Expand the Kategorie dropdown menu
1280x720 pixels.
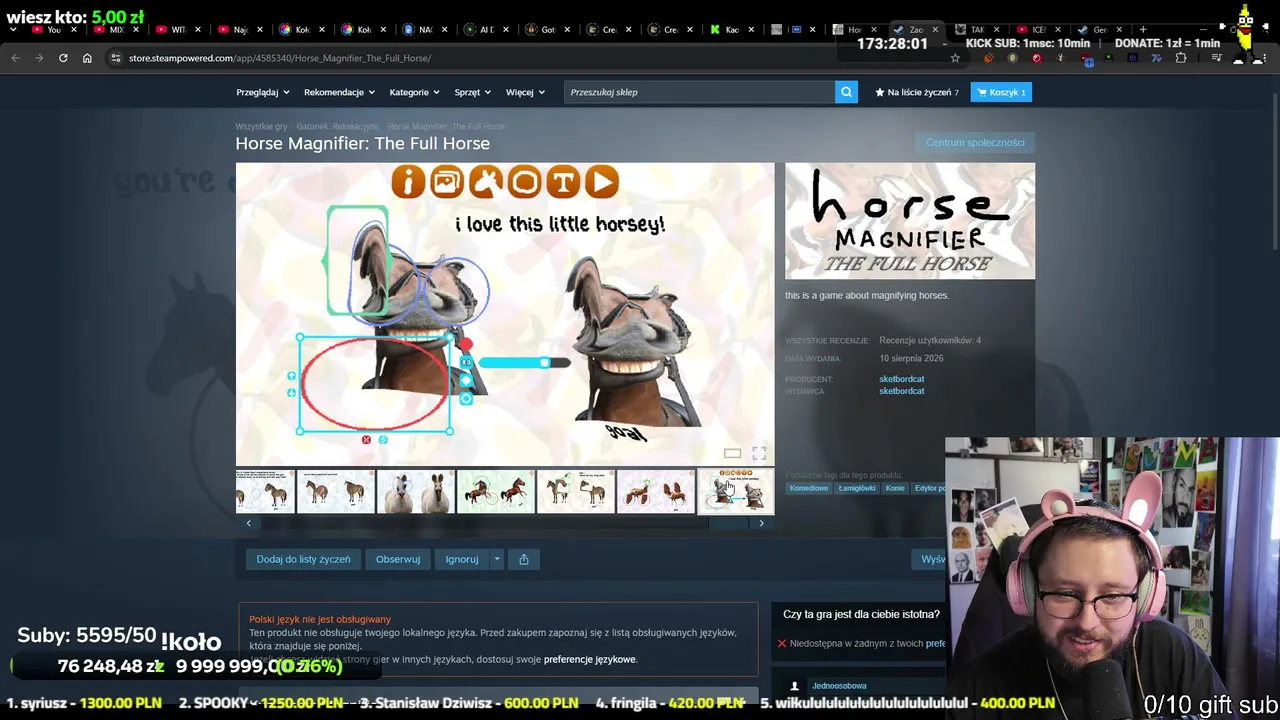[x=415, y=92]
